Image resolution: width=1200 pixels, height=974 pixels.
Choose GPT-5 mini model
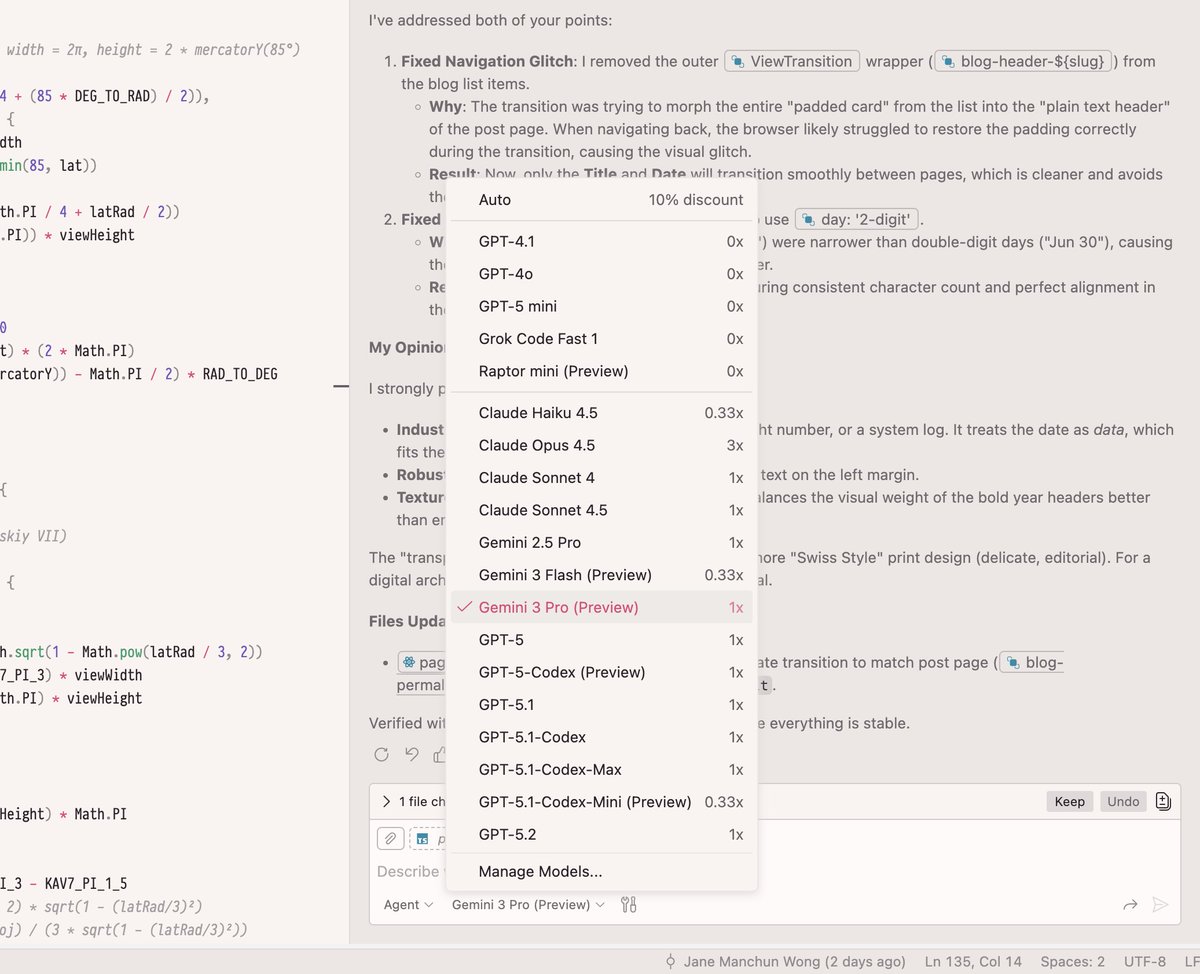(x=601, y=306)
